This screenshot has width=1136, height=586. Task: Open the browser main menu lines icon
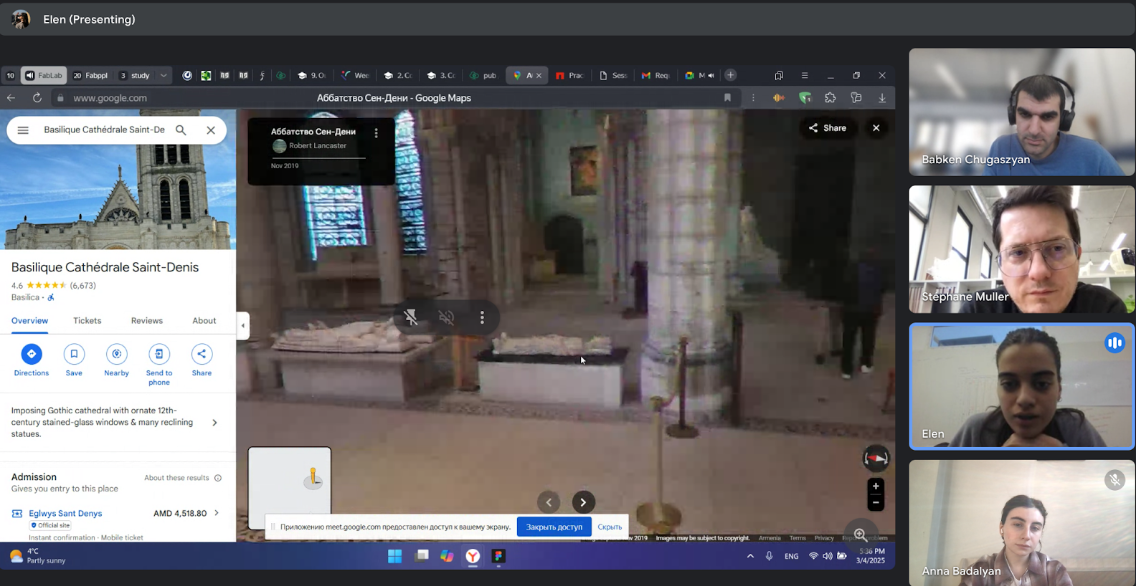805,75
